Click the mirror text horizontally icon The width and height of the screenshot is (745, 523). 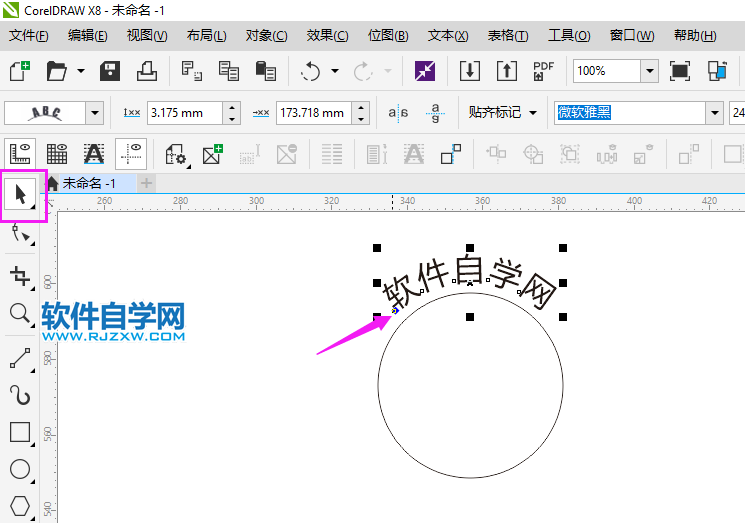click(x=398, y=113)
